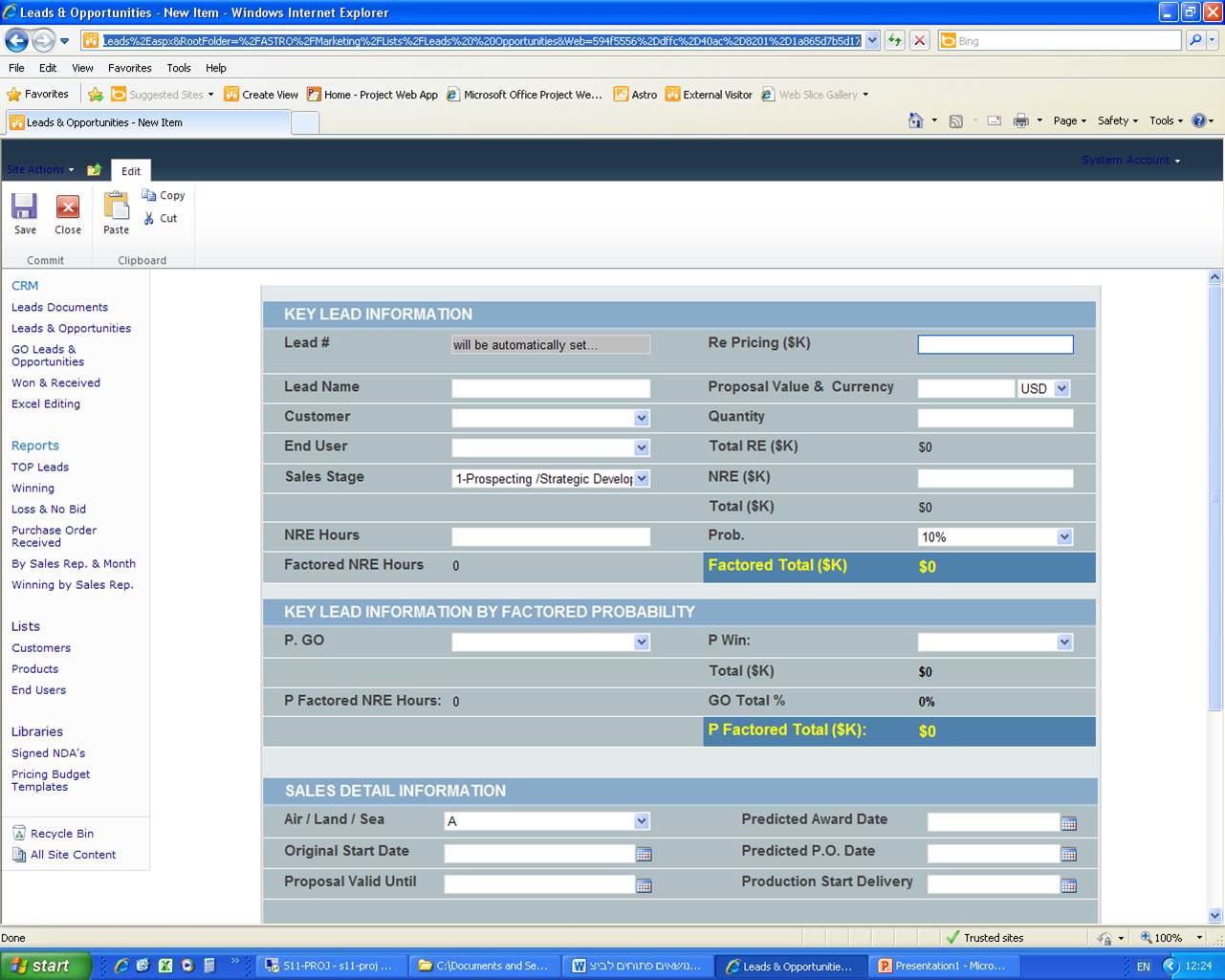Image resolution: width=1225 pixels, height=980 pixels.
Task: Open the Signed NDA's library link
Action: [49, 752]
